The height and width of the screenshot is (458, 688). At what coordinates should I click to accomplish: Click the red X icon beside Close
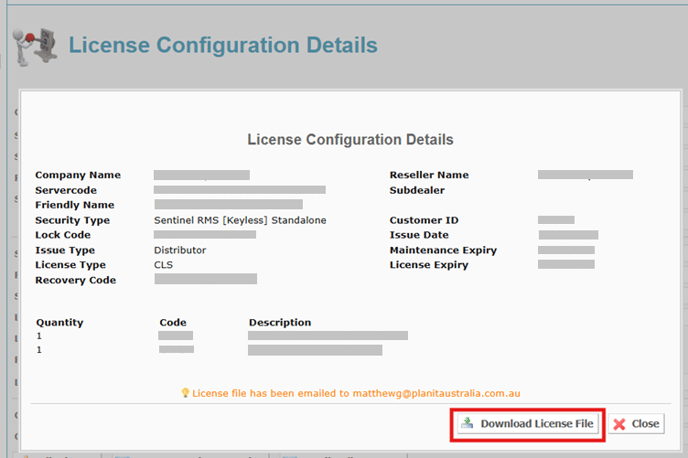point(619,424)
